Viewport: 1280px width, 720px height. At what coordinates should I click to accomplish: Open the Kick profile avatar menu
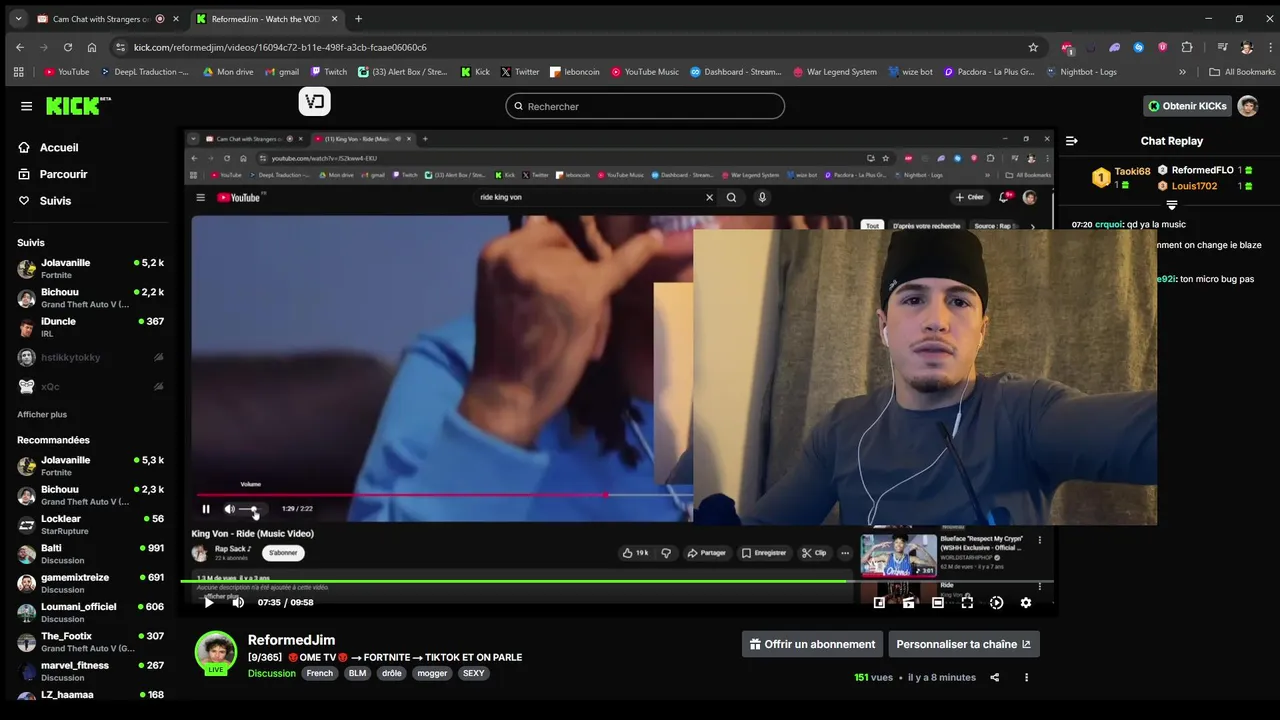pos(1247,106)
